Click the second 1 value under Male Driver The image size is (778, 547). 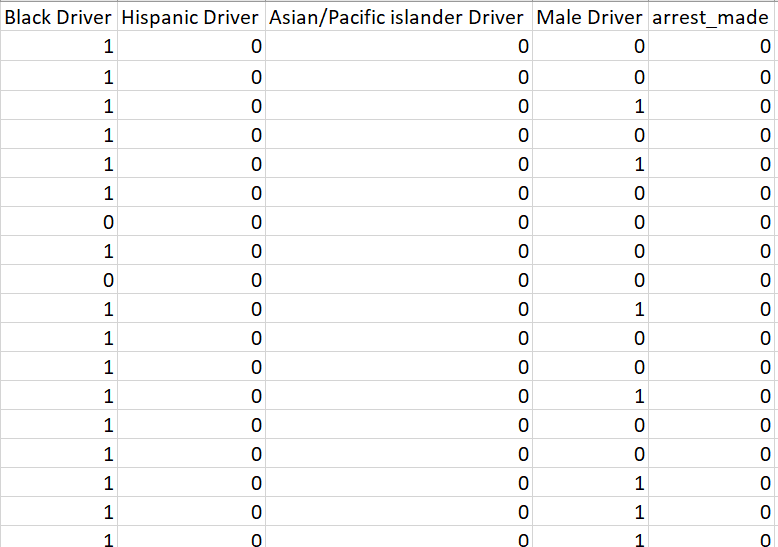point(590,163)
